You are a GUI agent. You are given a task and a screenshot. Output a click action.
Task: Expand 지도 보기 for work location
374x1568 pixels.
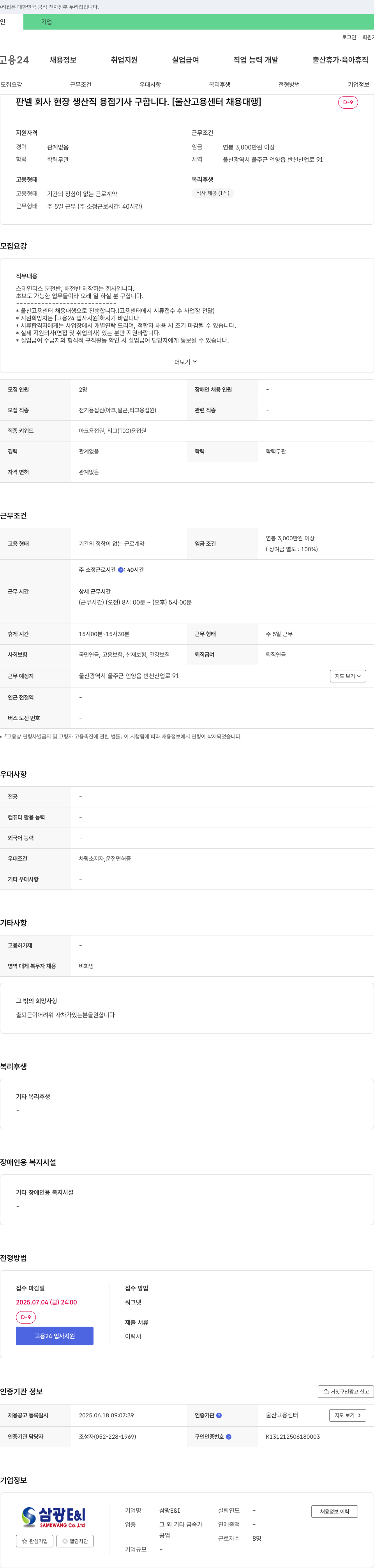[x=348, y=676]
